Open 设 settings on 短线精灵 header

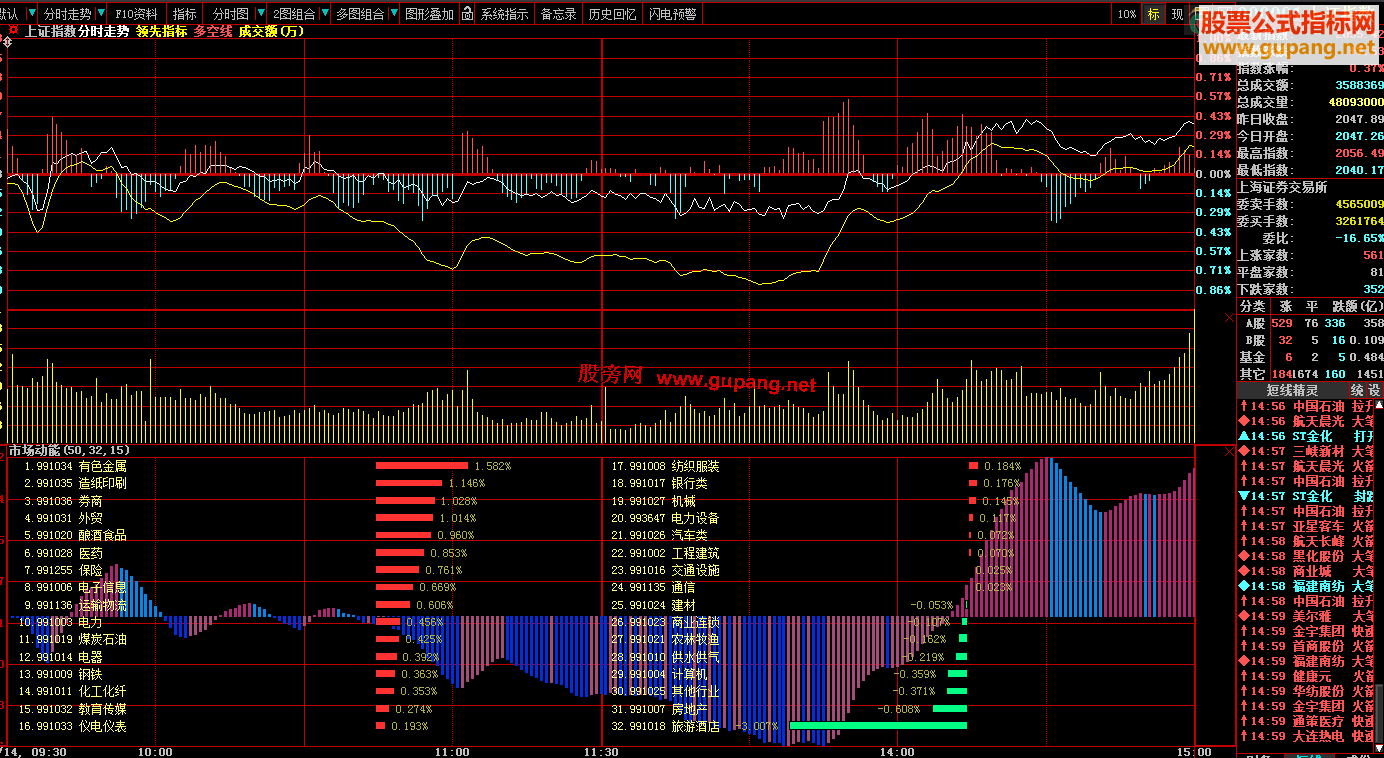tap(1374, 390)
